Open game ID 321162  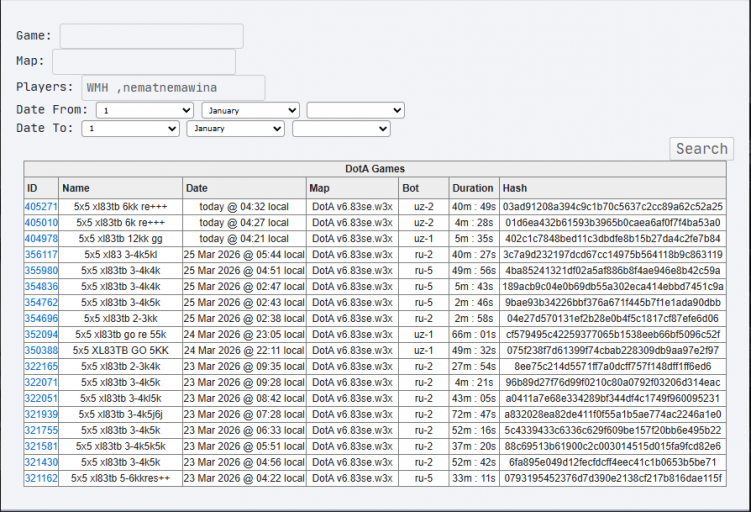point(41,478)
